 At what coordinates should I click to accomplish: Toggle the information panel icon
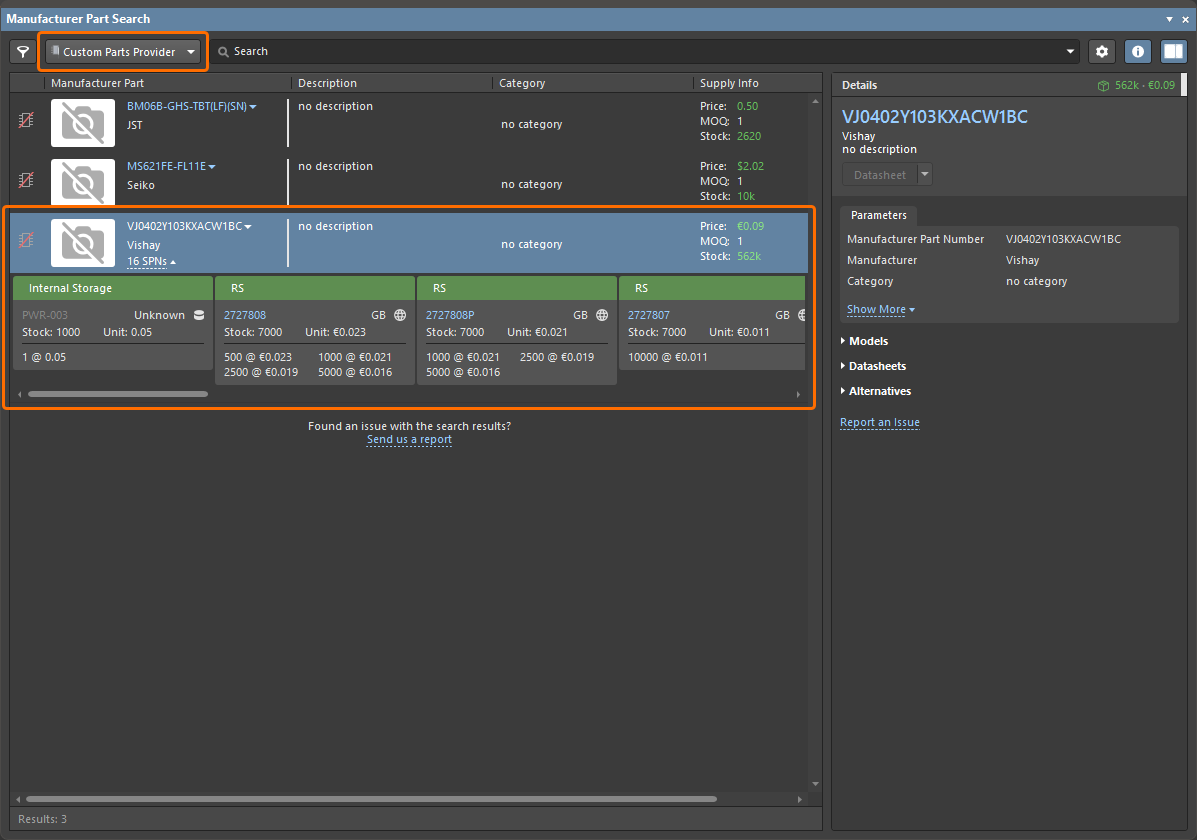pyautogui.click(x=1137, y=52)
